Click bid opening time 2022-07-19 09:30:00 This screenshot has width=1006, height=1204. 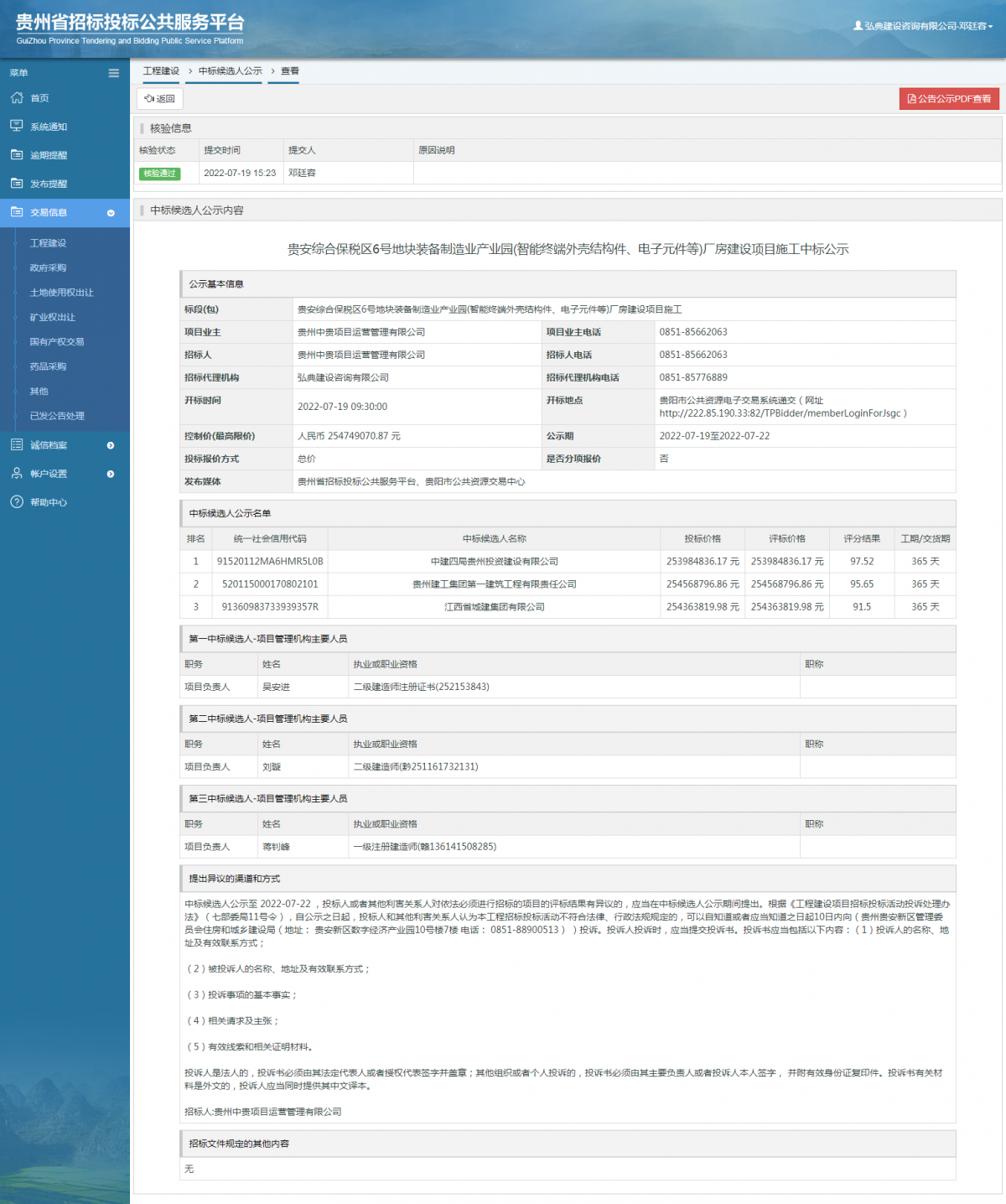click(342, 407)
